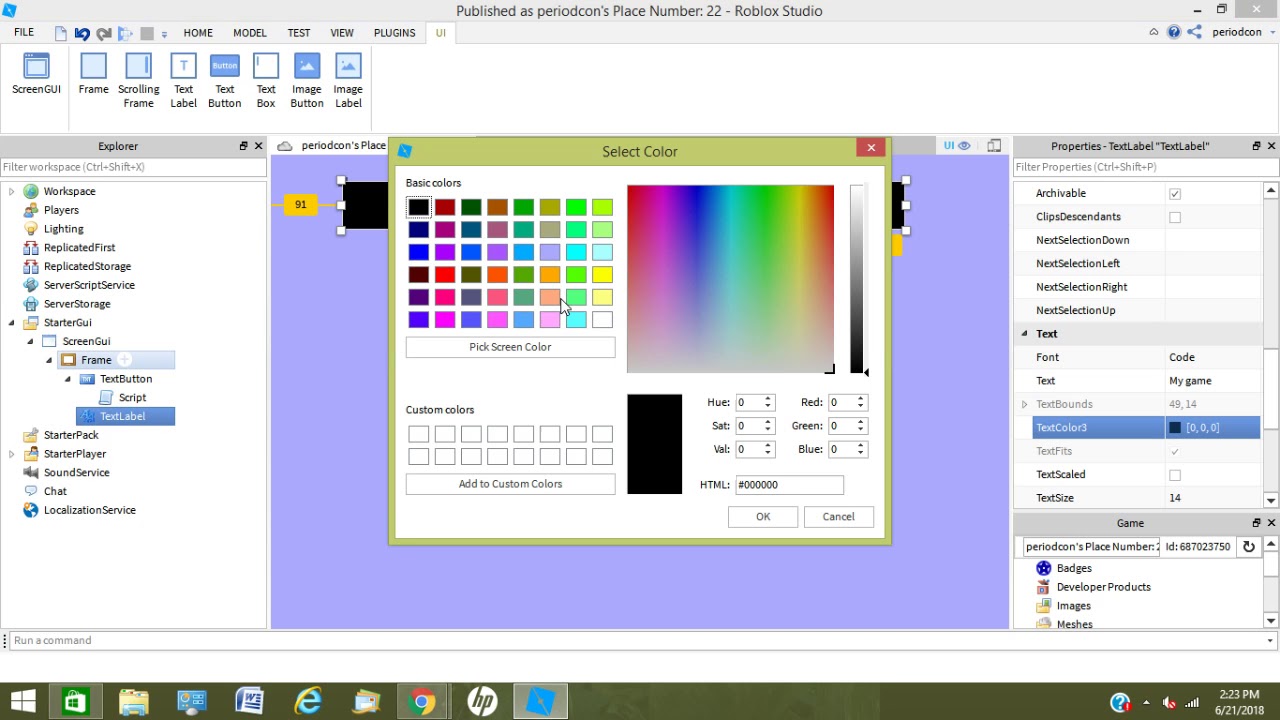
Task: Close the Select Color dialog
Action: point(871,148)
